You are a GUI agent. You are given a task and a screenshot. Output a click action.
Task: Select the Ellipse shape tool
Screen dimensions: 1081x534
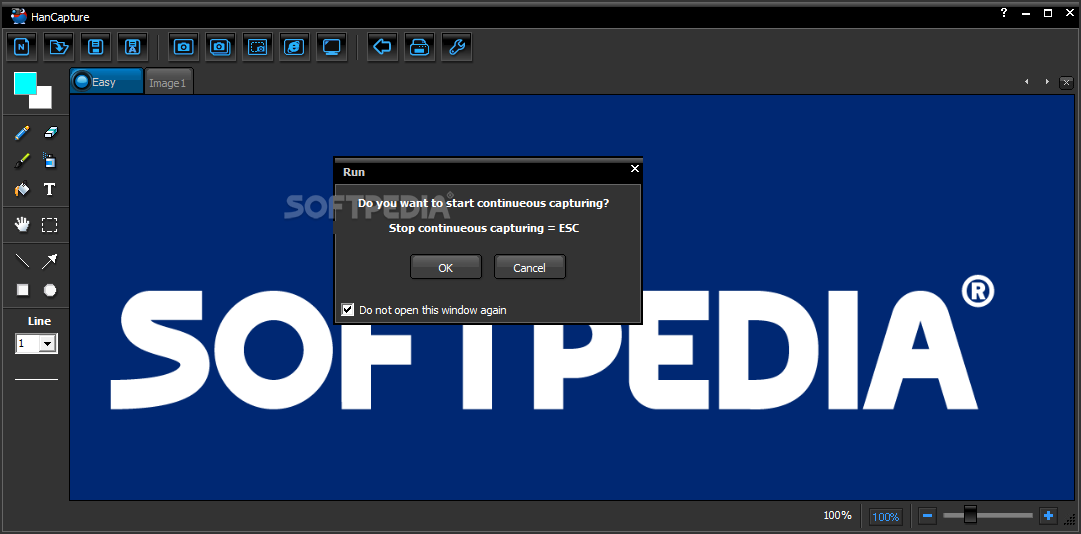tap(50, 290)
